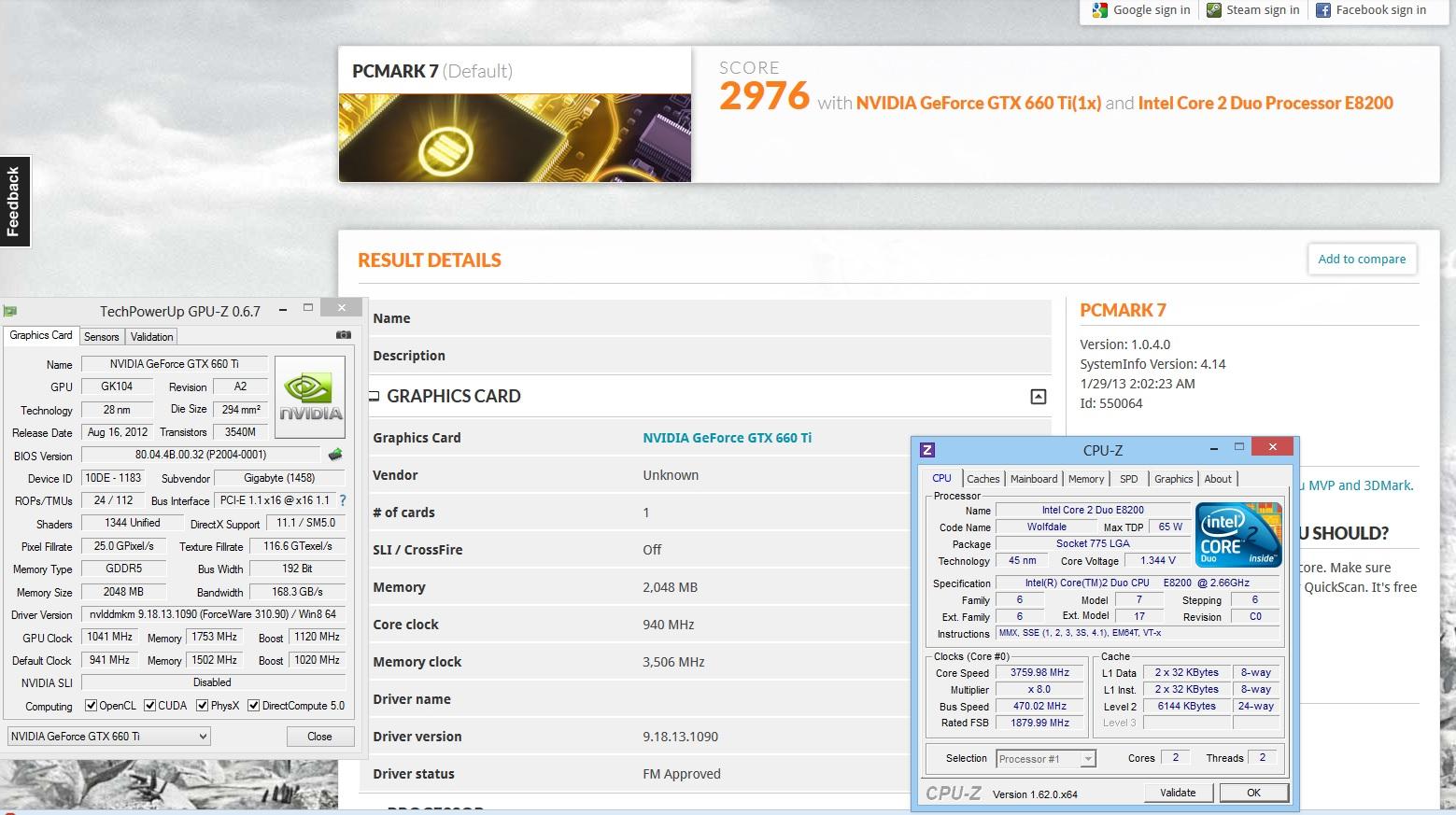
Task: Click the BIOS Version field in GPU-Z
Action: 201,455
